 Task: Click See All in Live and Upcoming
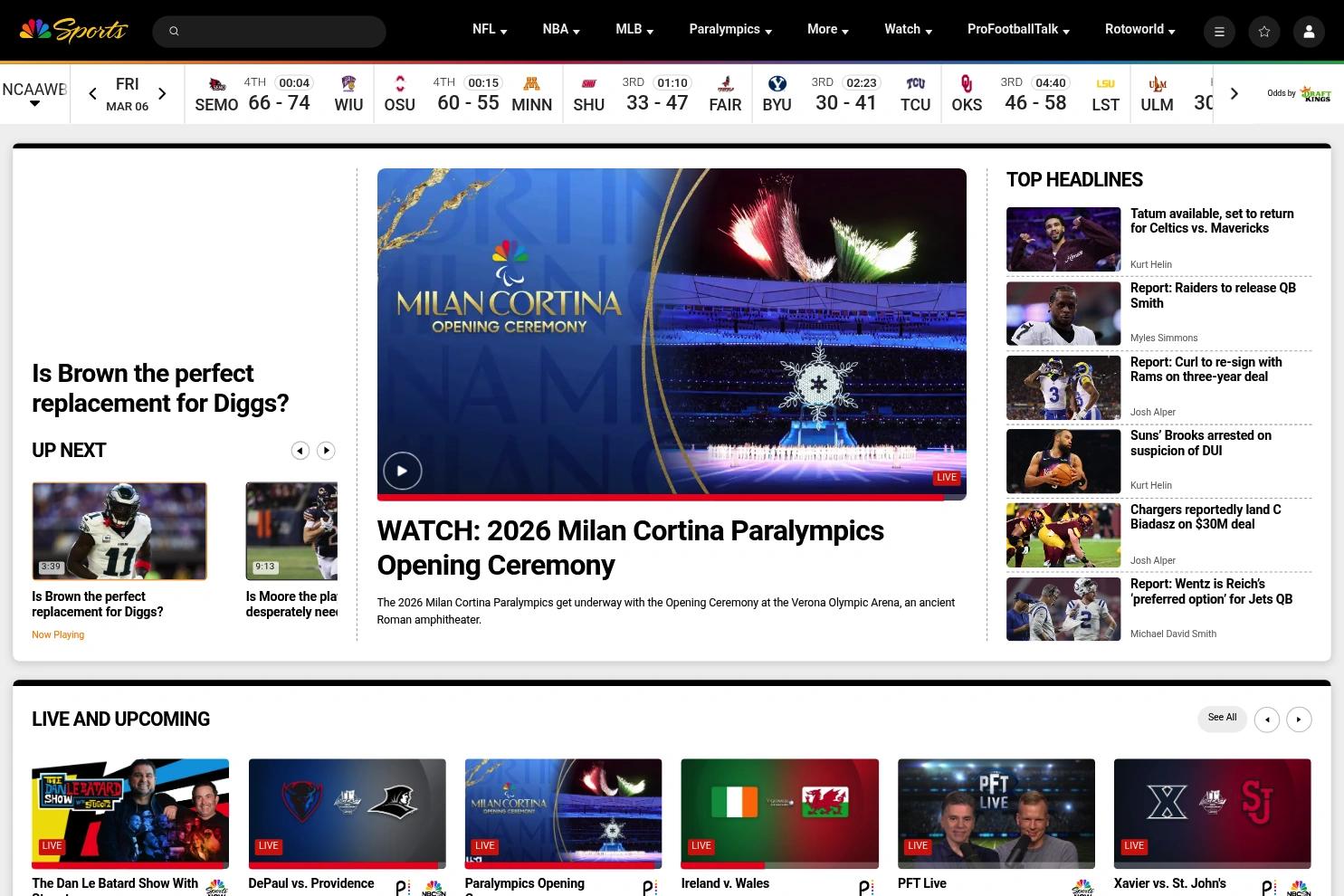pos(1222,719)
